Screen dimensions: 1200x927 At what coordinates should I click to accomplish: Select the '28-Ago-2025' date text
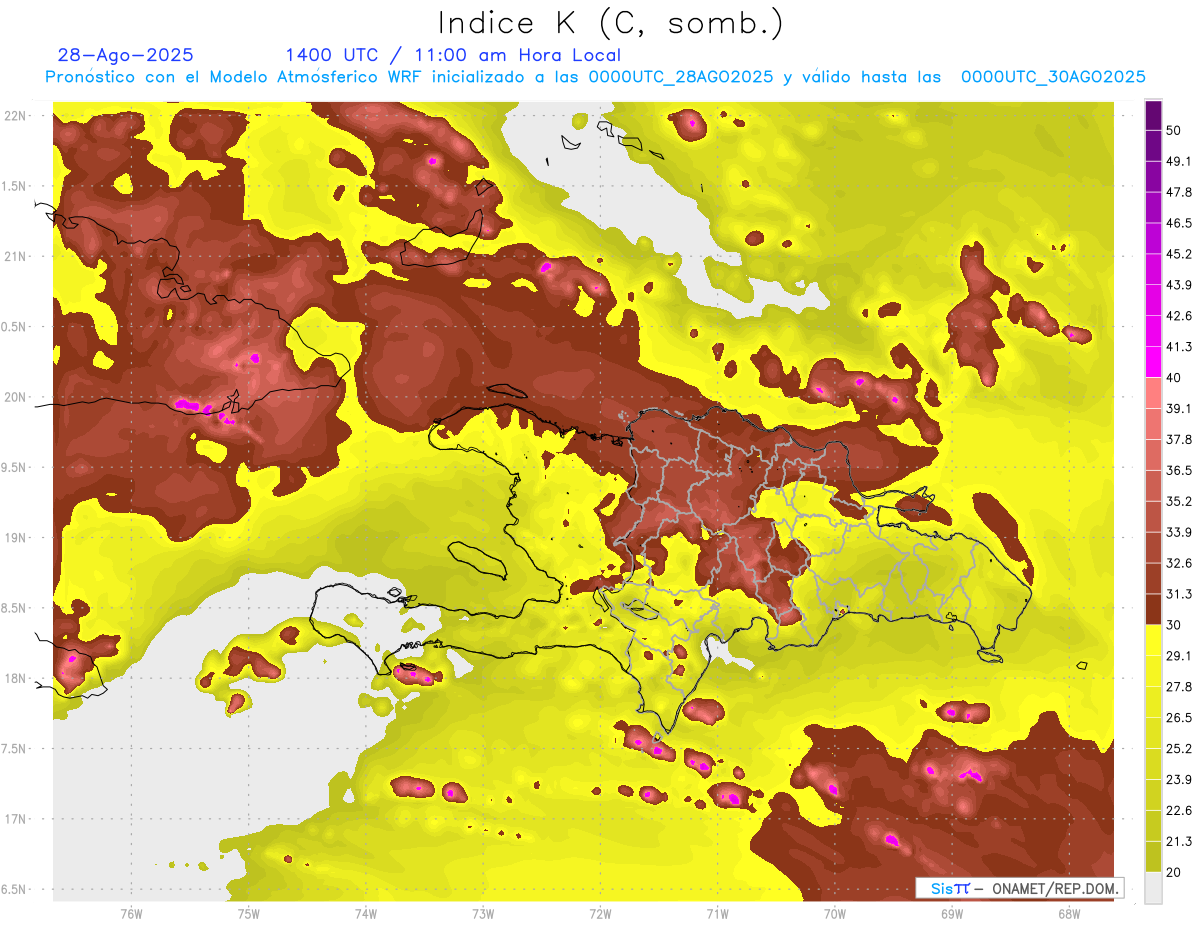point(126,55)
